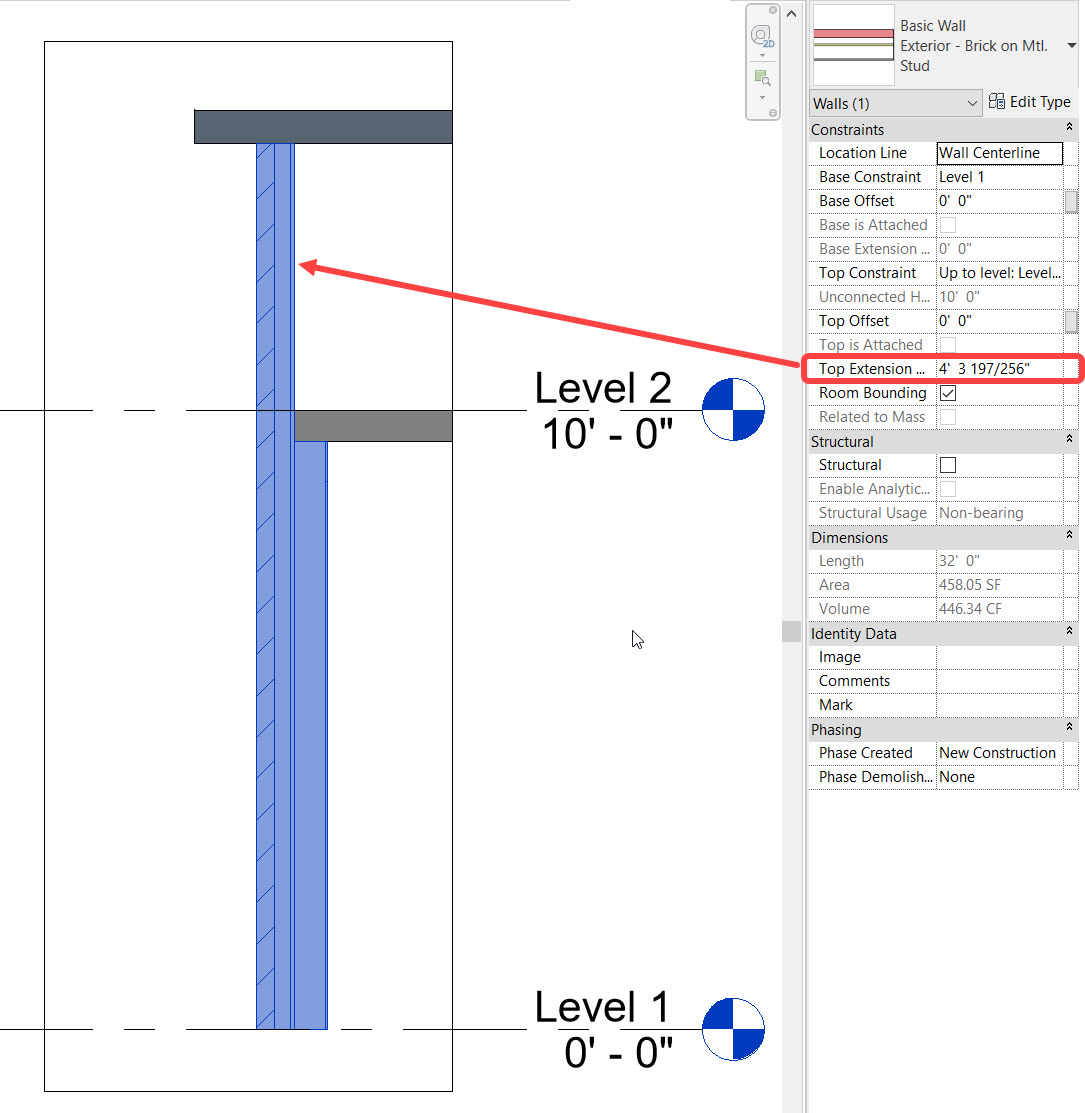Expand zoom options arrow on navigation bar

pyautogui.click(x=762, y=97)
